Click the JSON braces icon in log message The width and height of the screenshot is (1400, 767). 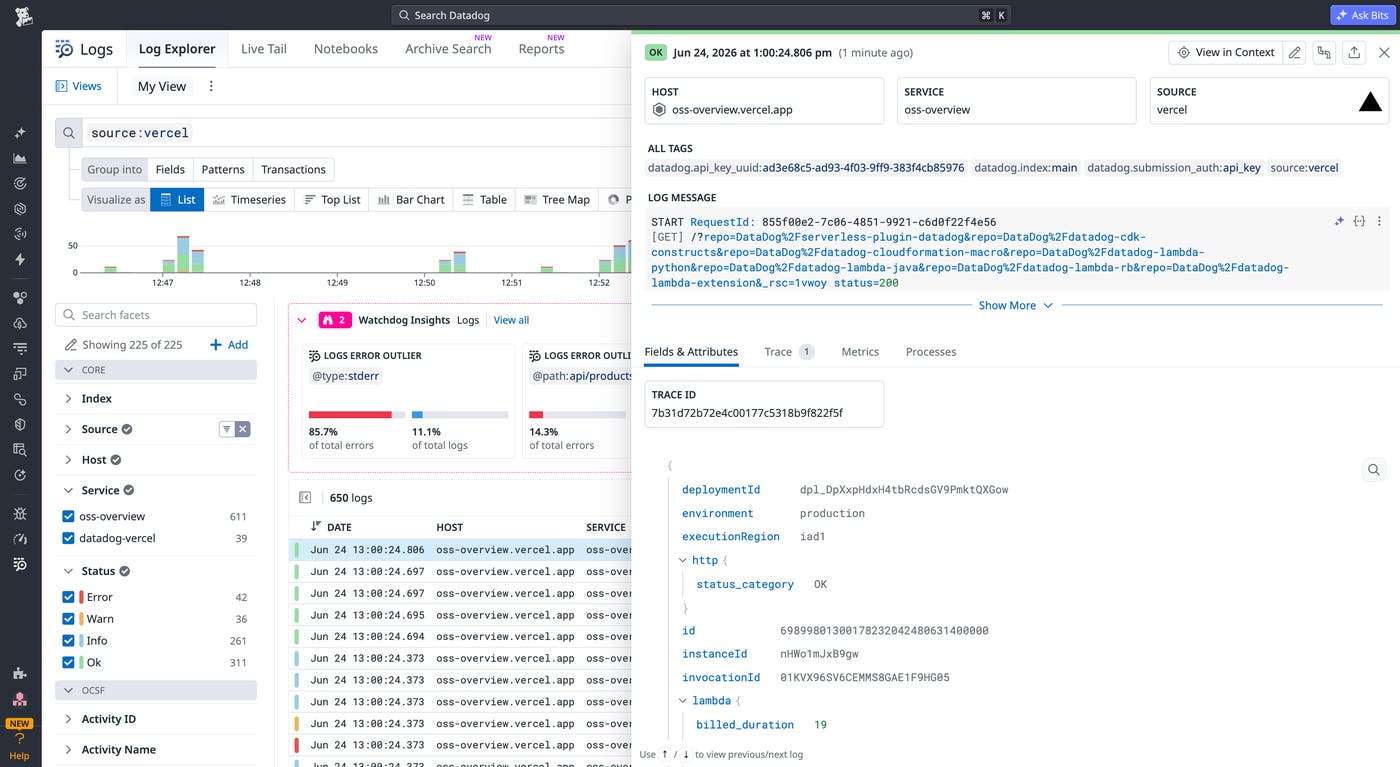(1359, 221)
